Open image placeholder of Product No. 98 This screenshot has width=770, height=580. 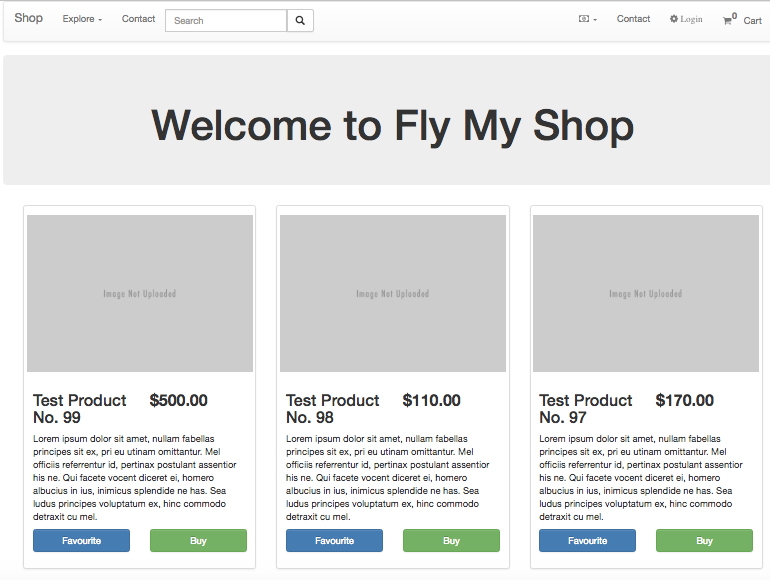[393, 293]
